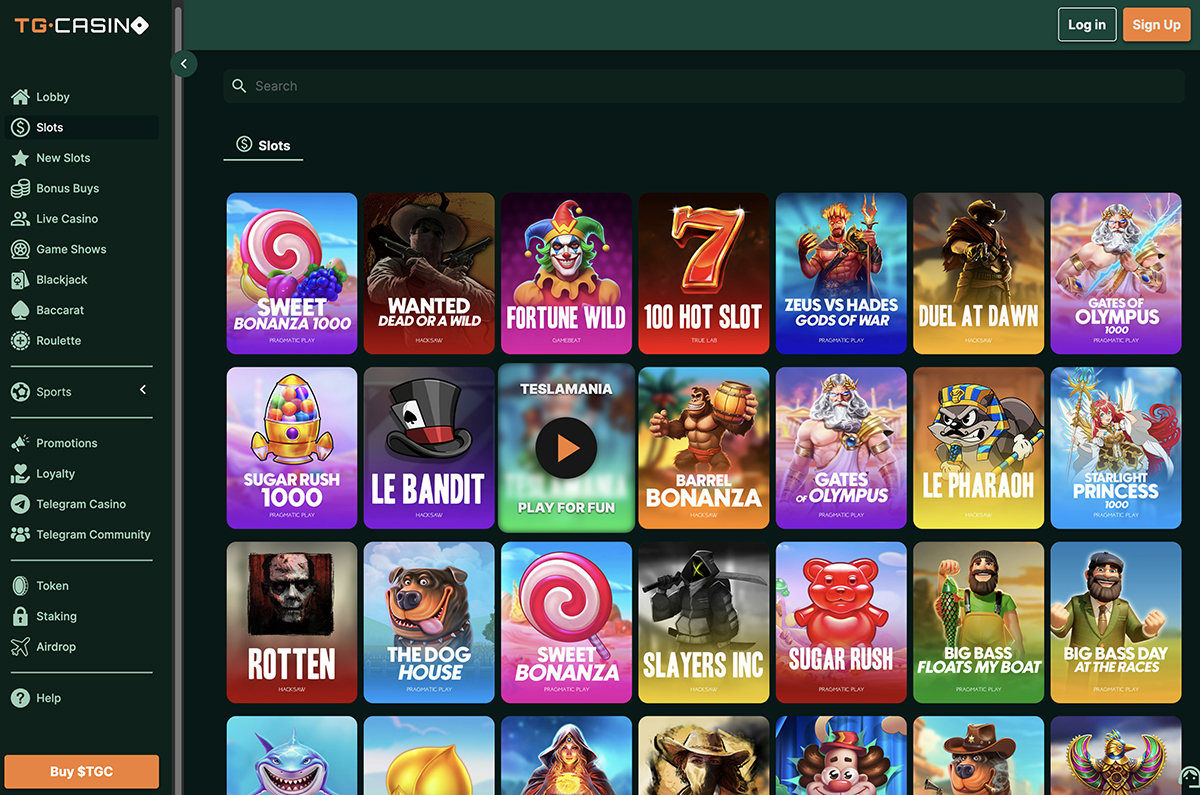
Task: Click the Staking padlock icon
Action: coord(20,616)
